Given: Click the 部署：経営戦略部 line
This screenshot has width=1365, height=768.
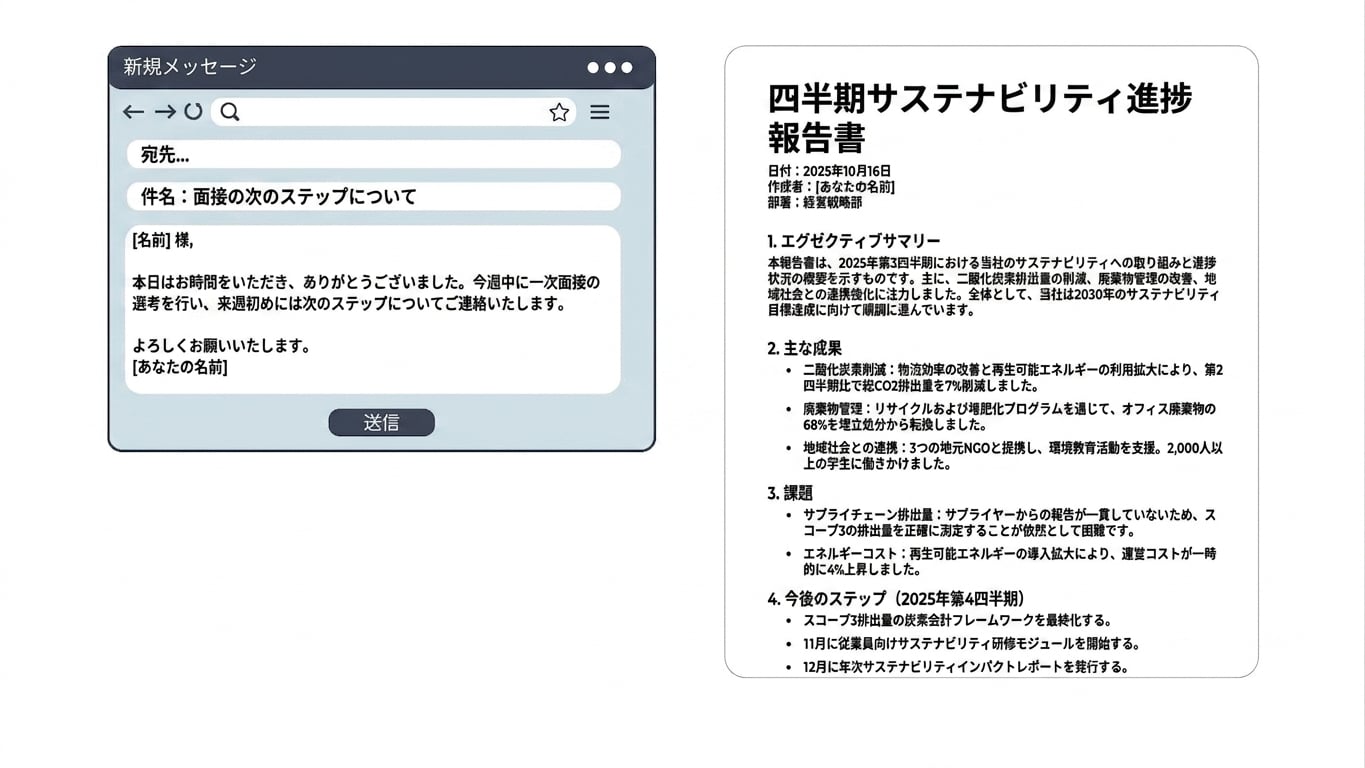Looking at the screenshot, I should point(814,202).
